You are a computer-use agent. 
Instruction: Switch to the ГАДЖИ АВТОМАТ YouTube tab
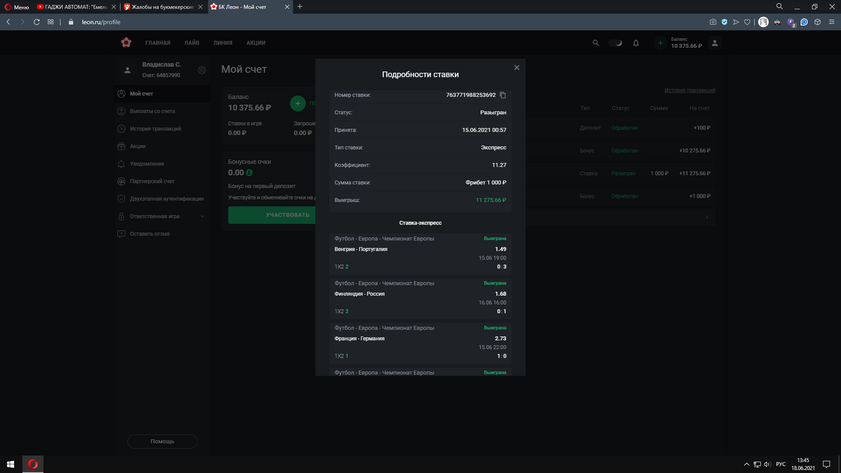(x=76, y=7)
